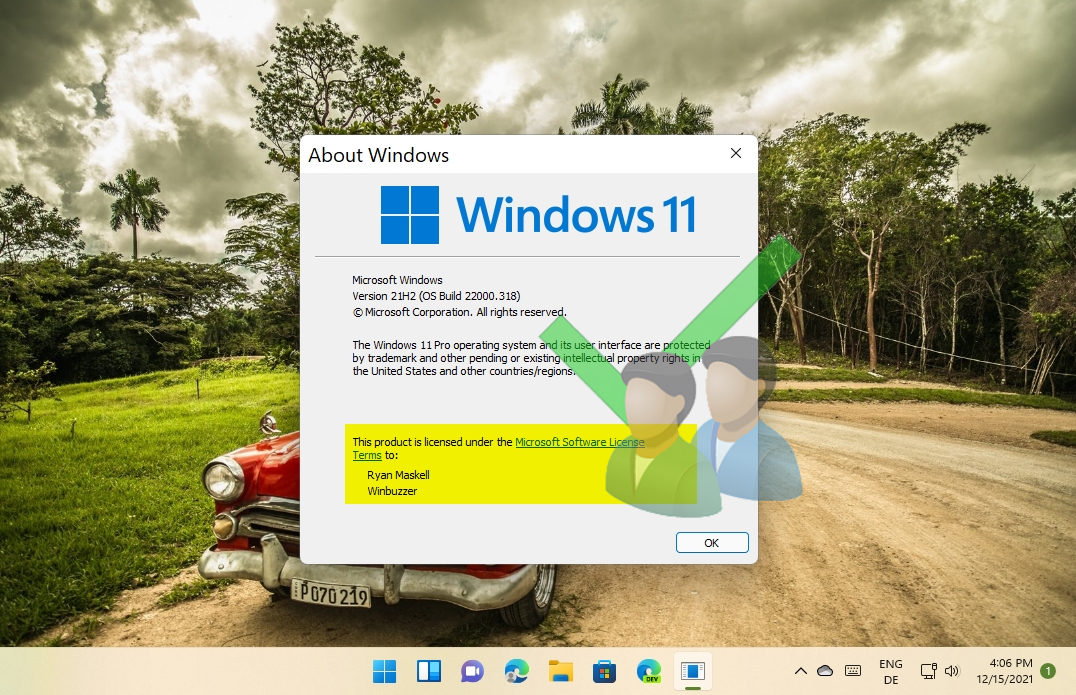Open the Widgets panel from the taskbar

click(429, 671)
